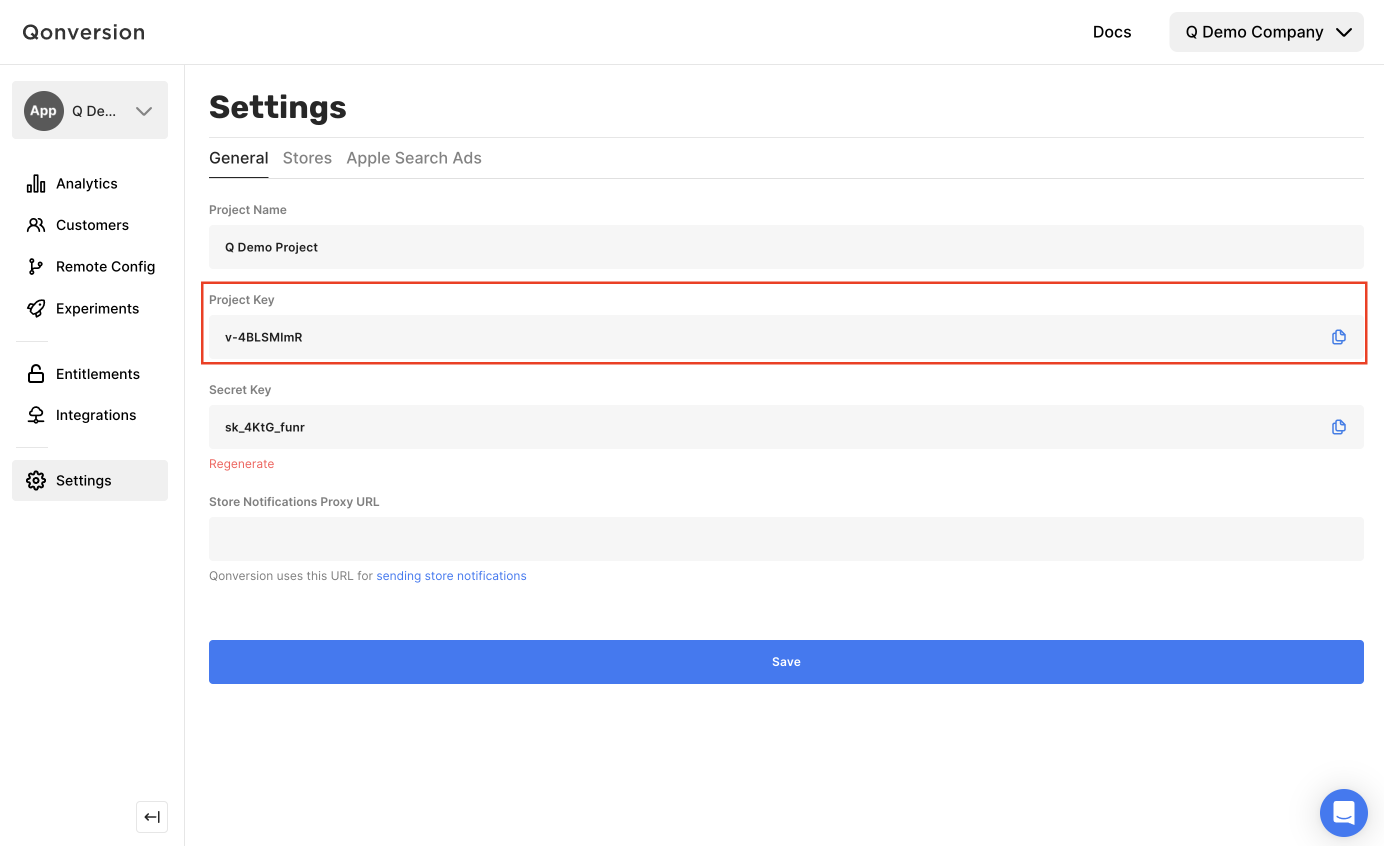Select Settings in the sidebar

90,480
